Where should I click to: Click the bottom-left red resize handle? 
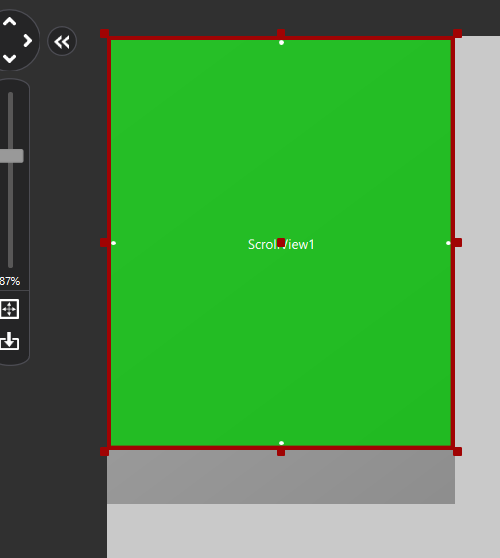point(105,452)
